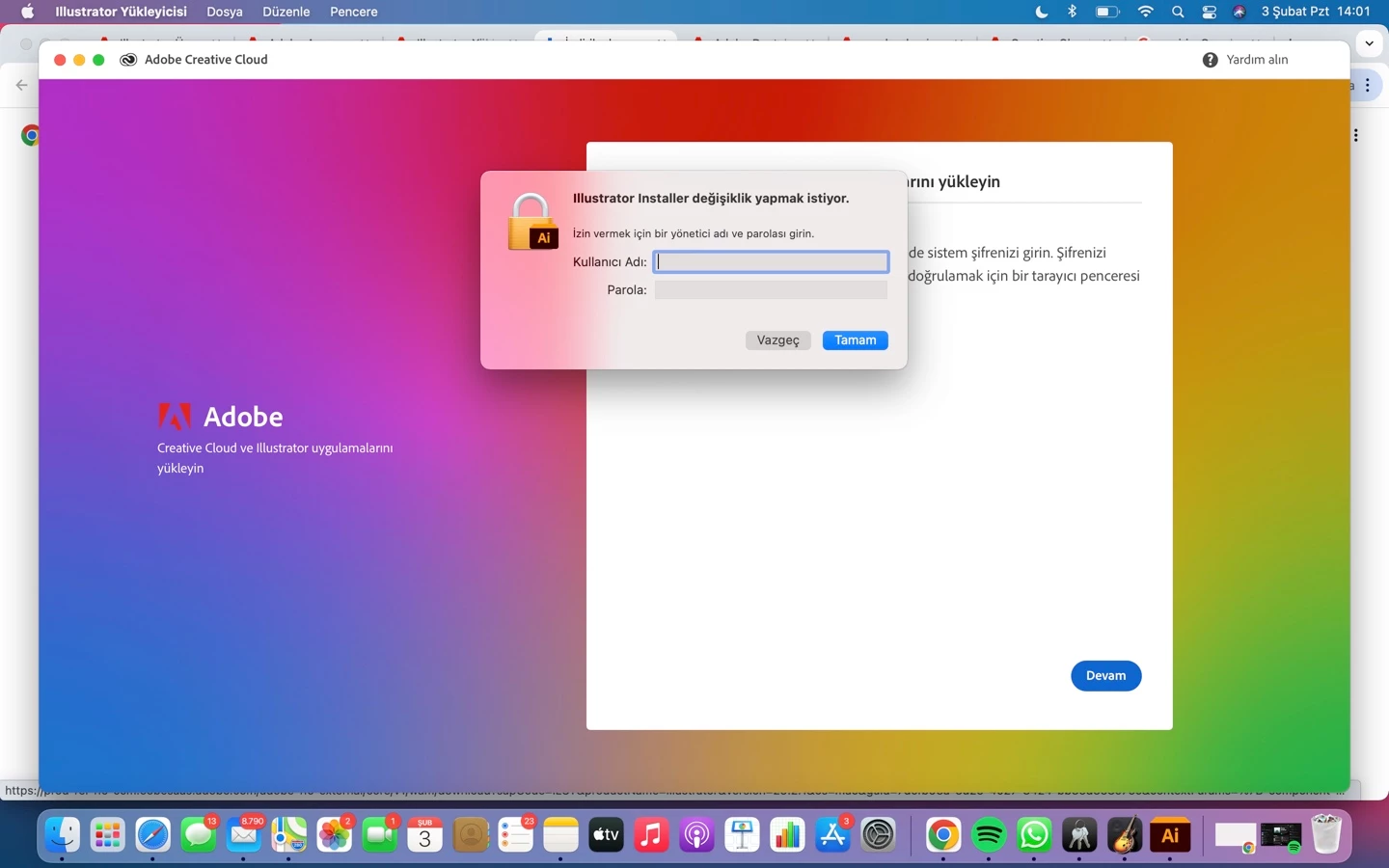Screen dimensions: 1389x868
Task: Open Spotlight search icon
Action: 1178,12
